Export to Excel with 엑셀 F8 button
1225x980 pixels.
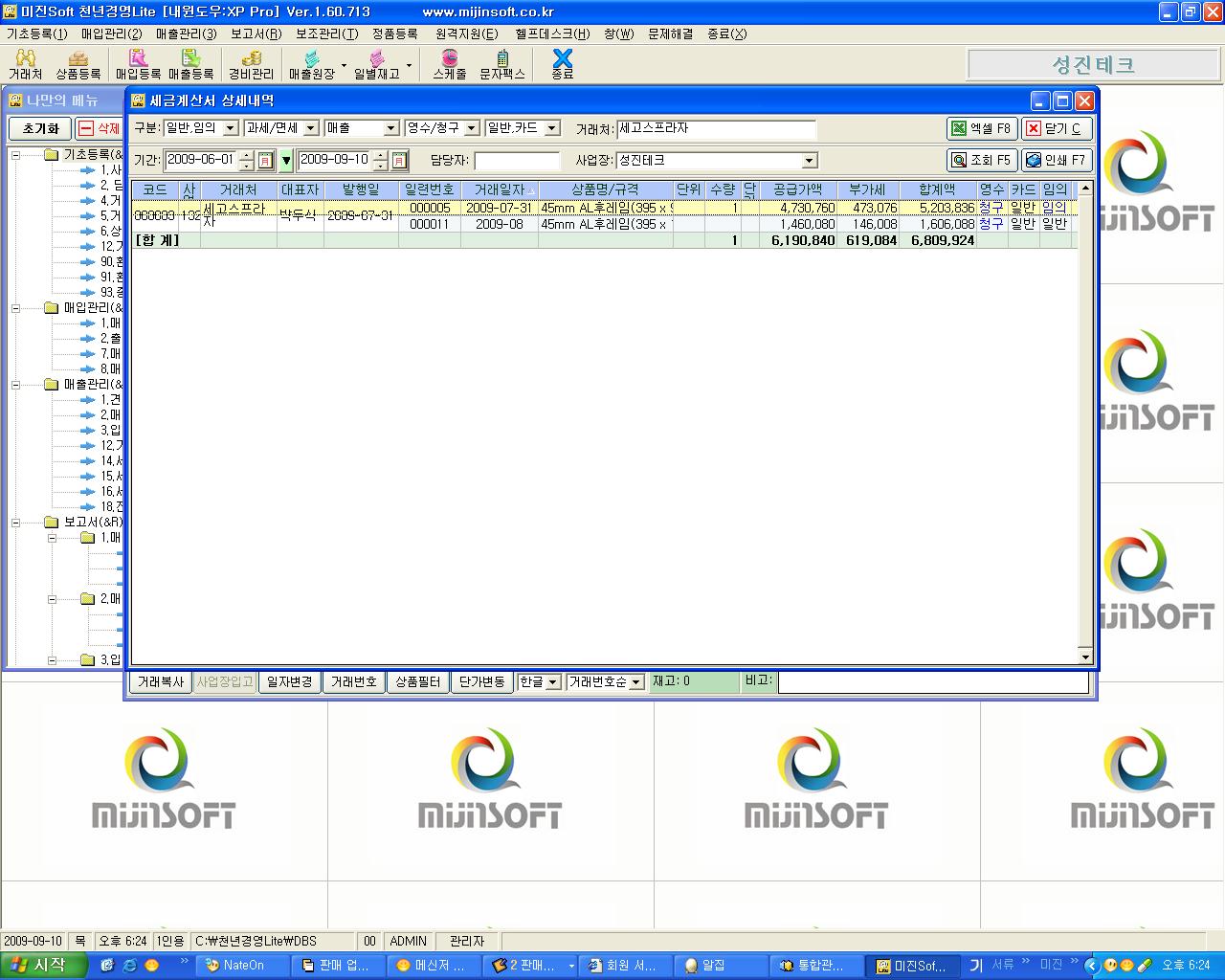click(x=982, y=128)
